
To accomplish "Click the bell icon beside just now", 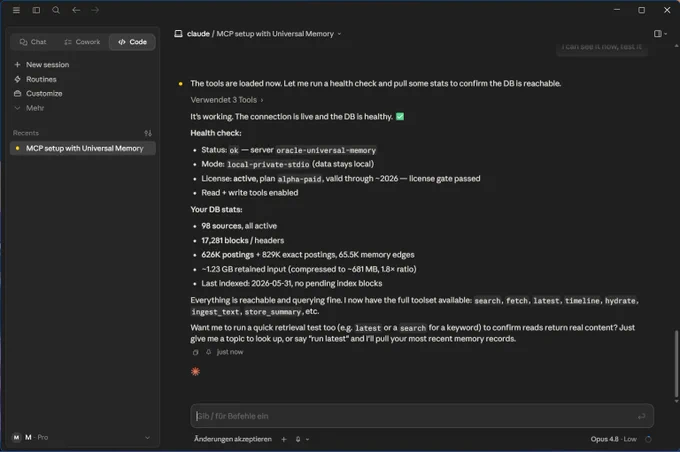I will [x=209, y=352].
